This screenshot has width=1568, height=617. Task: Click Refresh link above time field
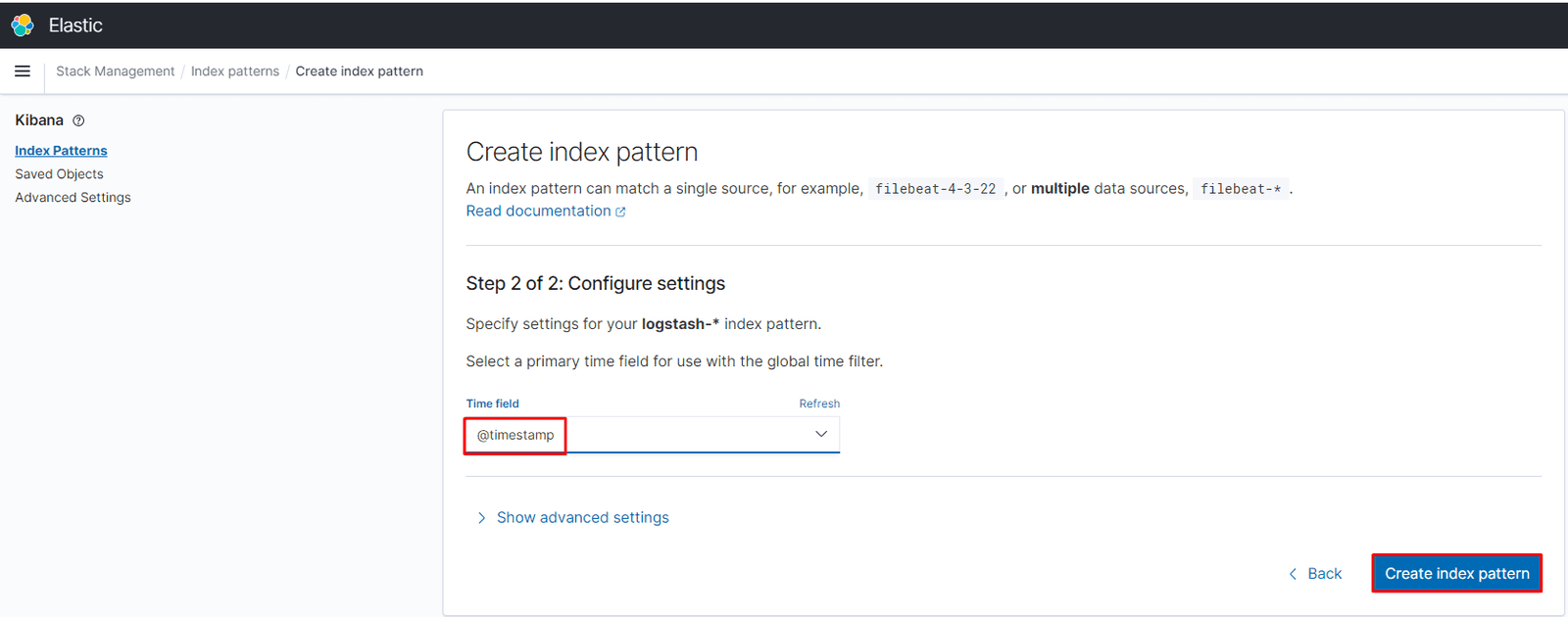point(819,403)
